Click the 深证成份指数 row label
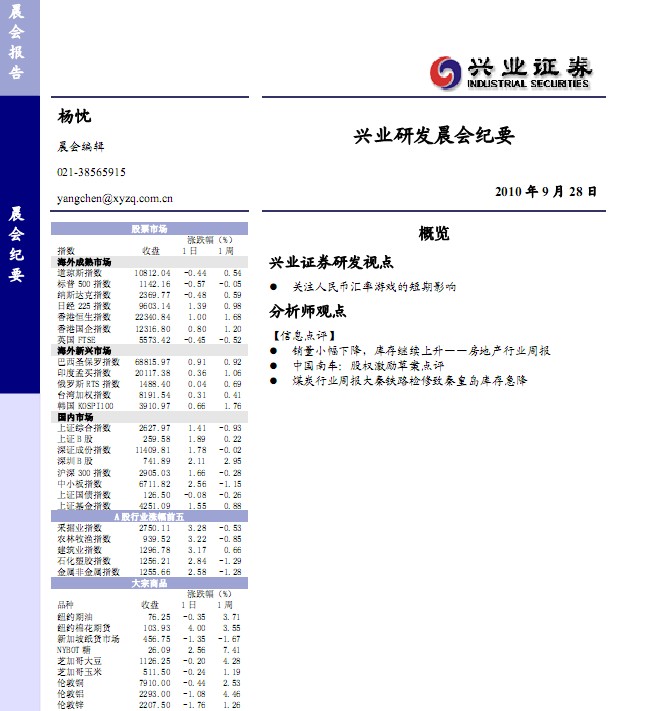 pyautogui.click(x=84, y=450)
